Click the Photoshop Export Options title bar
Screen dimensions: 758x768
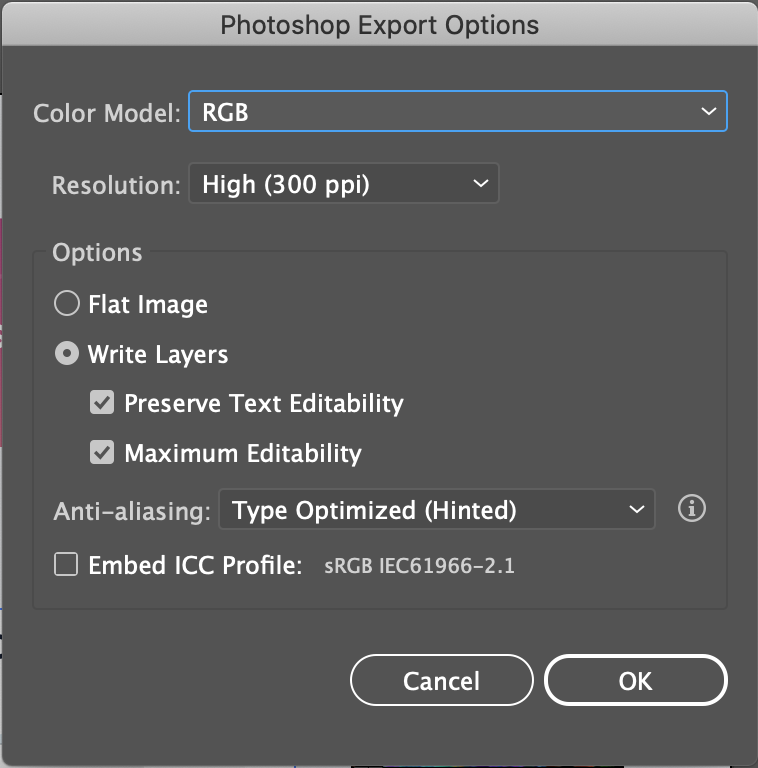pos(379,25)
